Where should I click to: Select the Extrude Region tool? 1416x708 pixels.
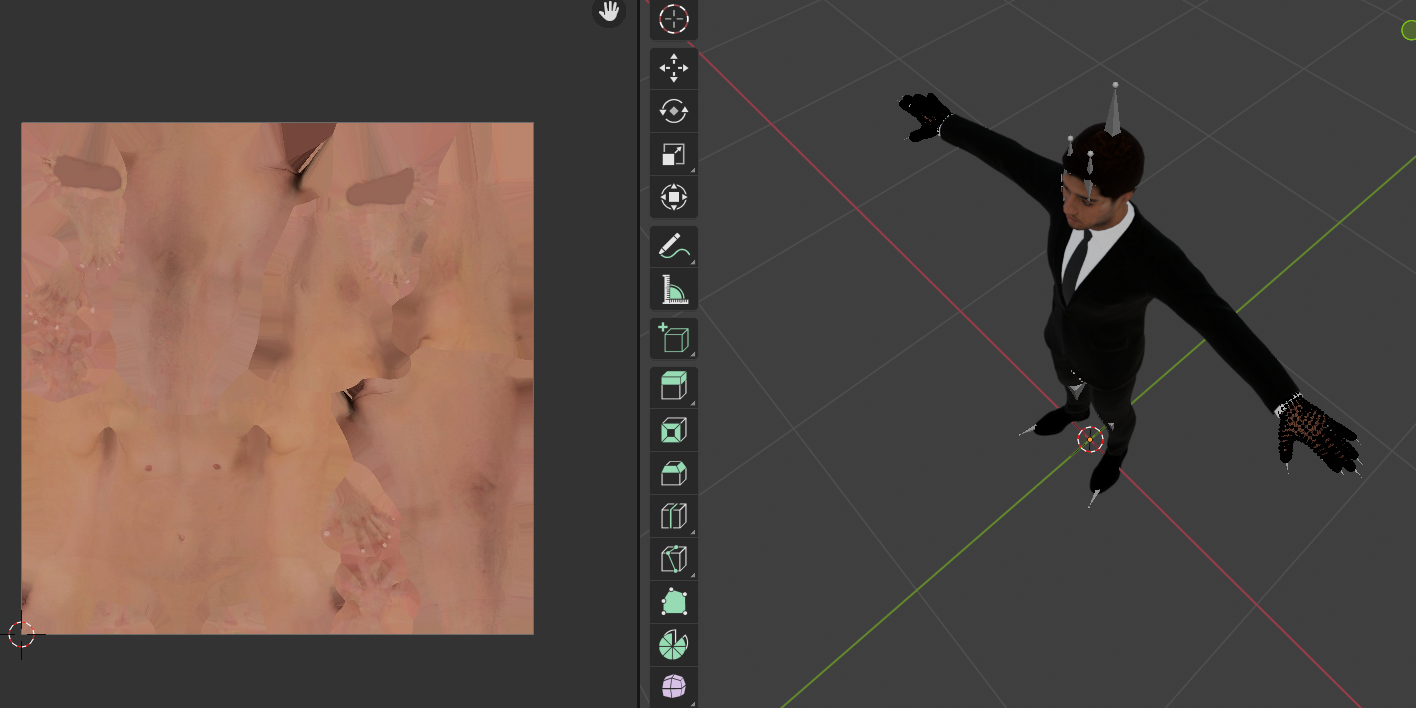tap(674, 387)
